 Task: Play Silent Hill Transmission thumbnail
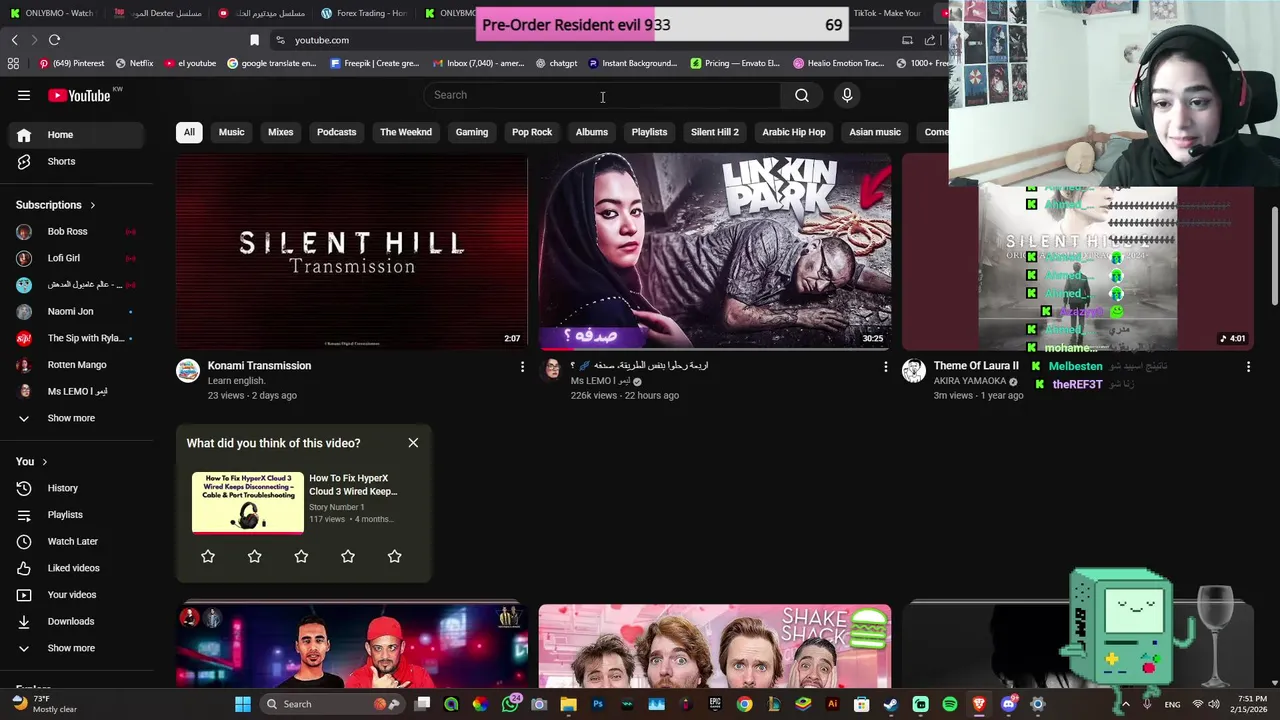pos(352,251)
